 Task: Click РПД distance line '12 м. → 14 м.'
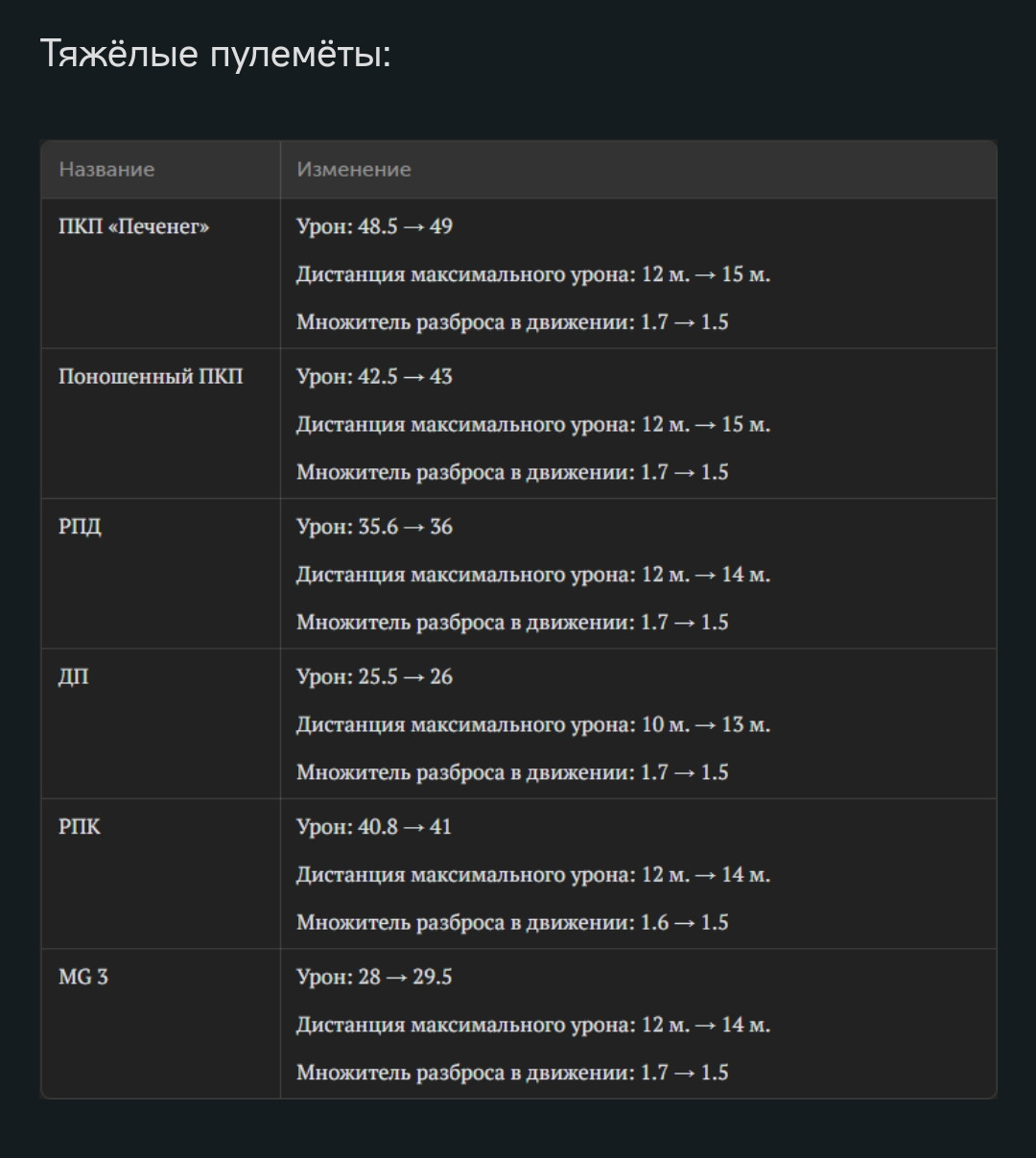(533, 575)
